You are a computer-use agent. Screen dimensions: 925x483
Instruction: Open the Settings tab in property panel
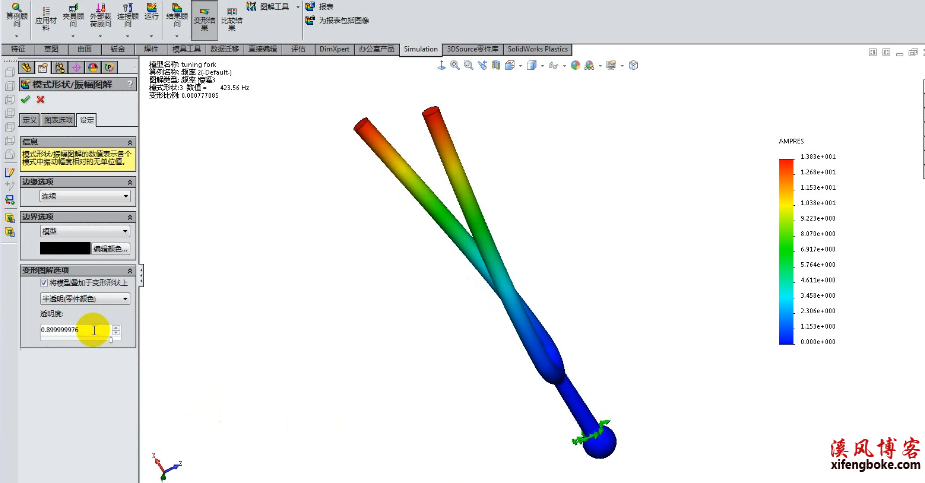[x=87, y=120]
